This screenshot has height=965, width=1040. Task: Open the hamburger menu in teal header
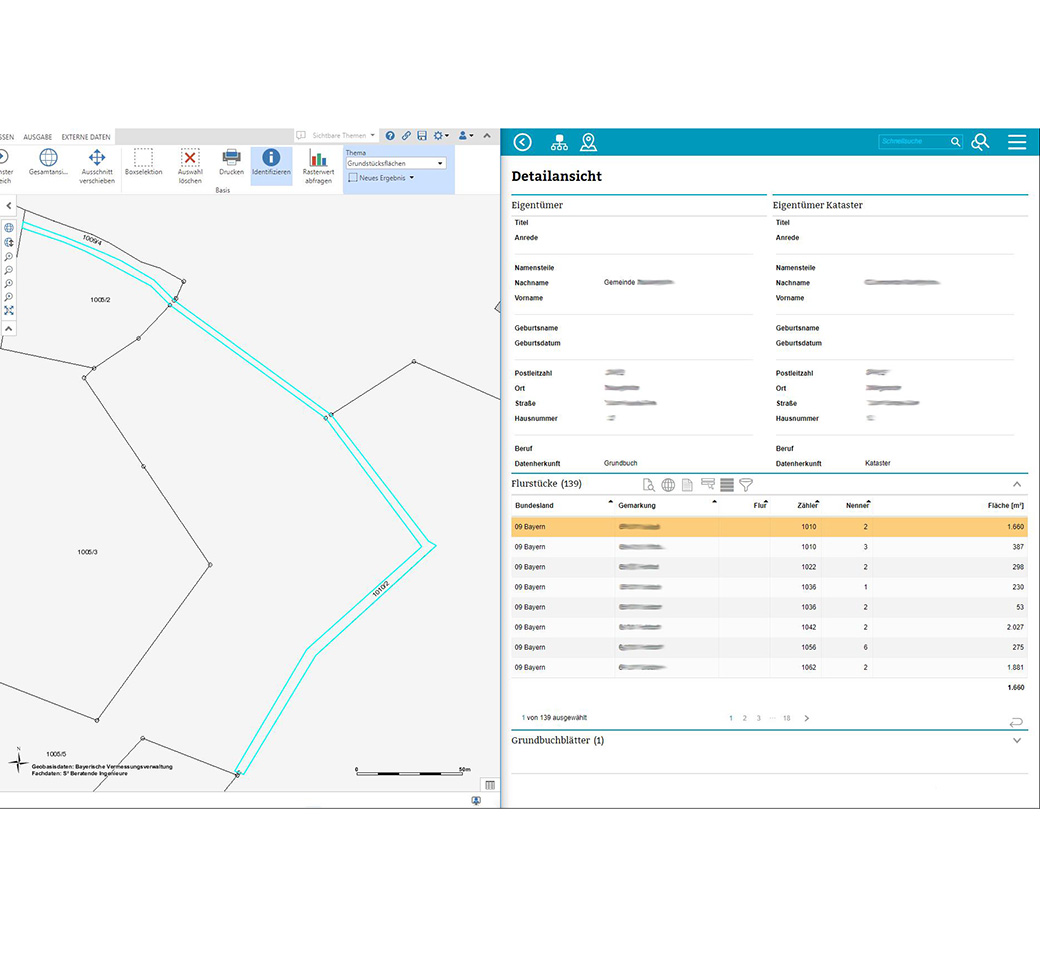[1017, 142]
